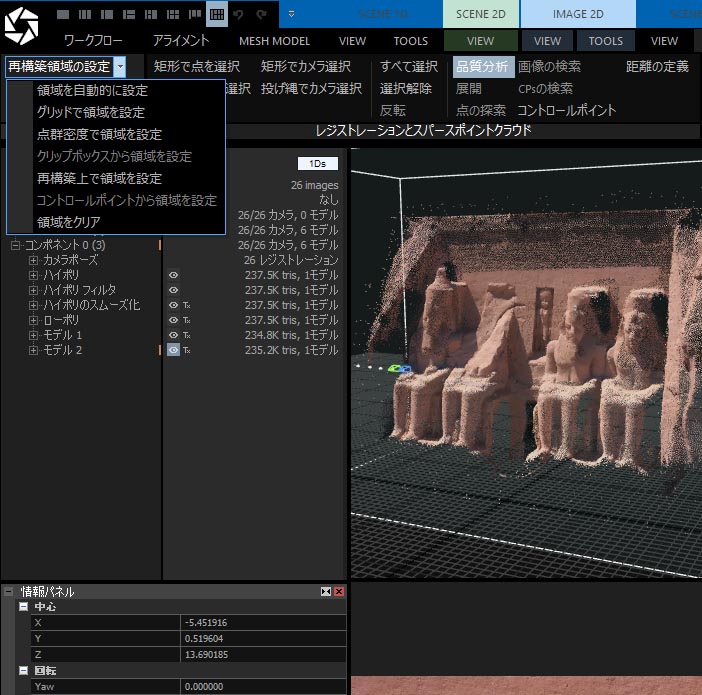Click the redo arrow icon
Screen dimensions: 702x695
261,15
